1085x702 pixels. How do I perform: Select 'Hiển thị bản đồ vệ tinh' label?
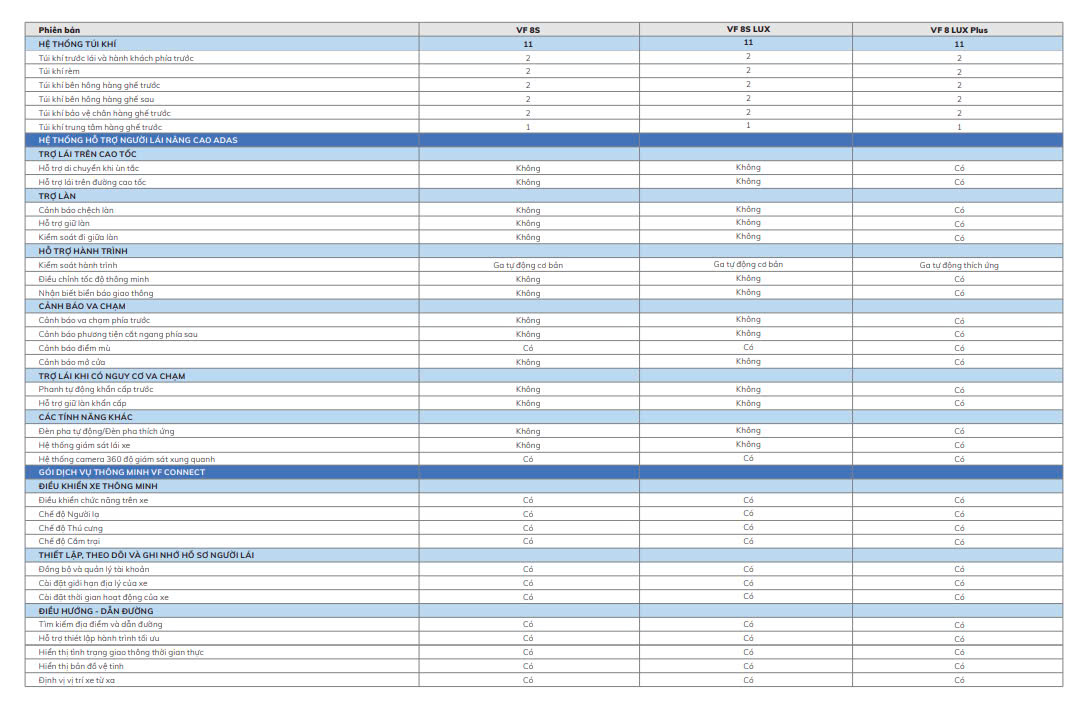pos(81,666)
